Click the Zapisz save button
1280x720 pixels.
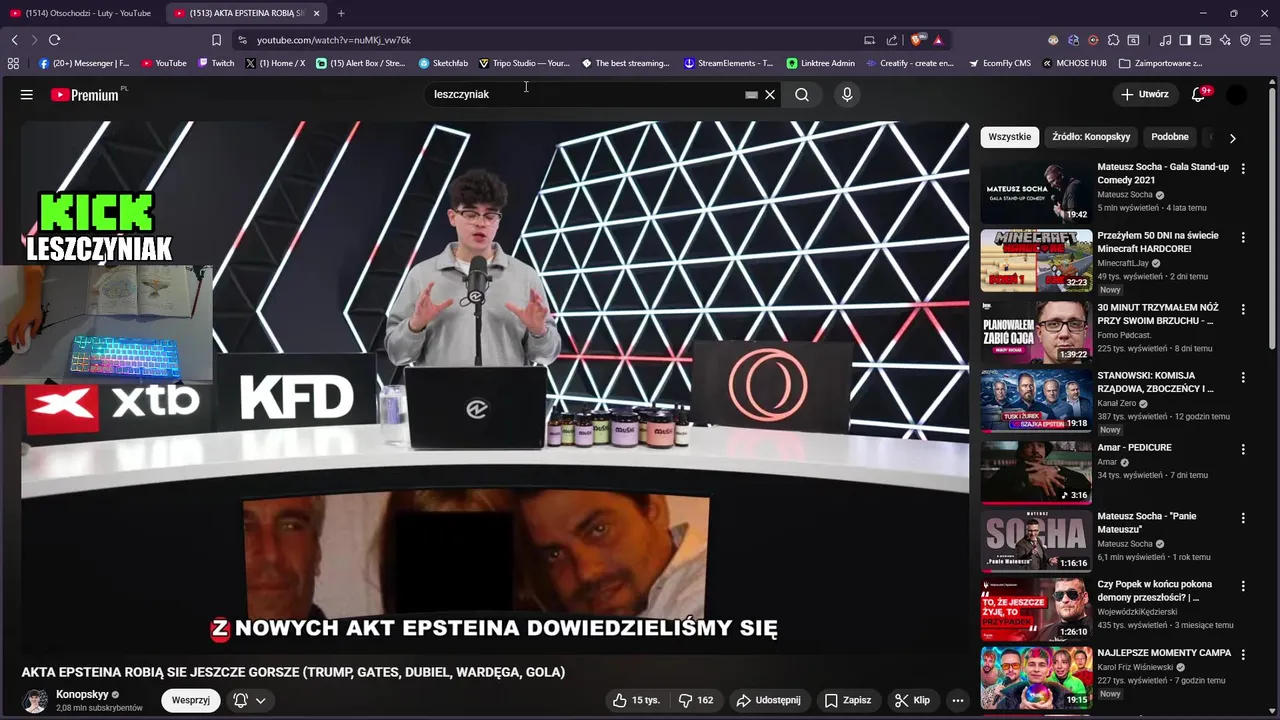[847, 700]
